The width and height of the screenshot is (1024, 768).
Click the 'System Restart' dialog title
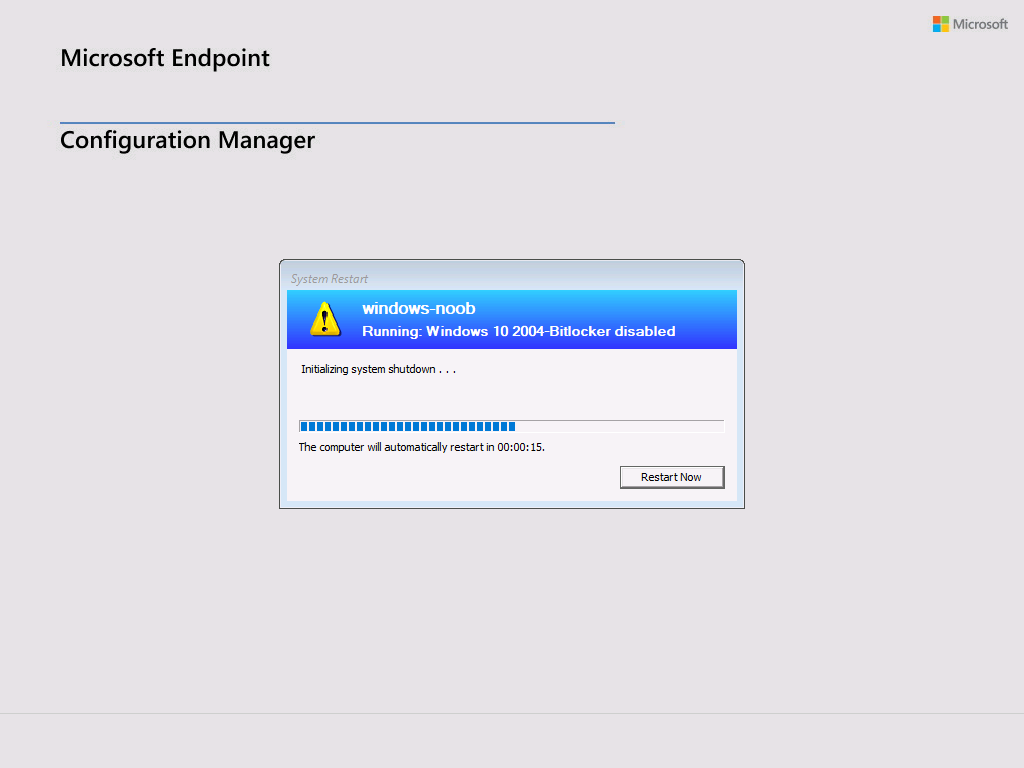pyautogui.click(x=329, y=279)
